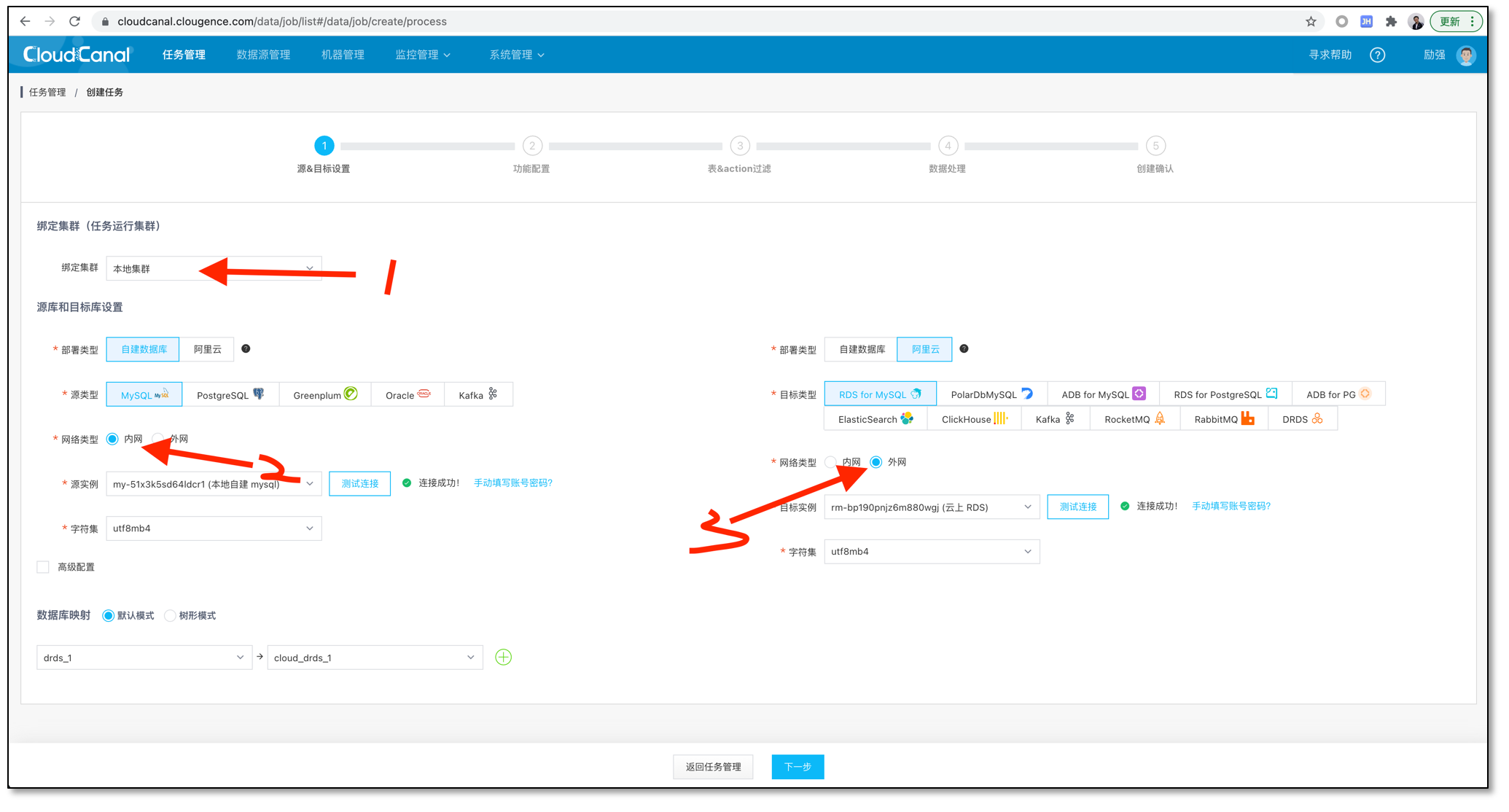The image size is (1509, 812).
Task: Click the help question mark icon in header
Action: [1377, 55]
